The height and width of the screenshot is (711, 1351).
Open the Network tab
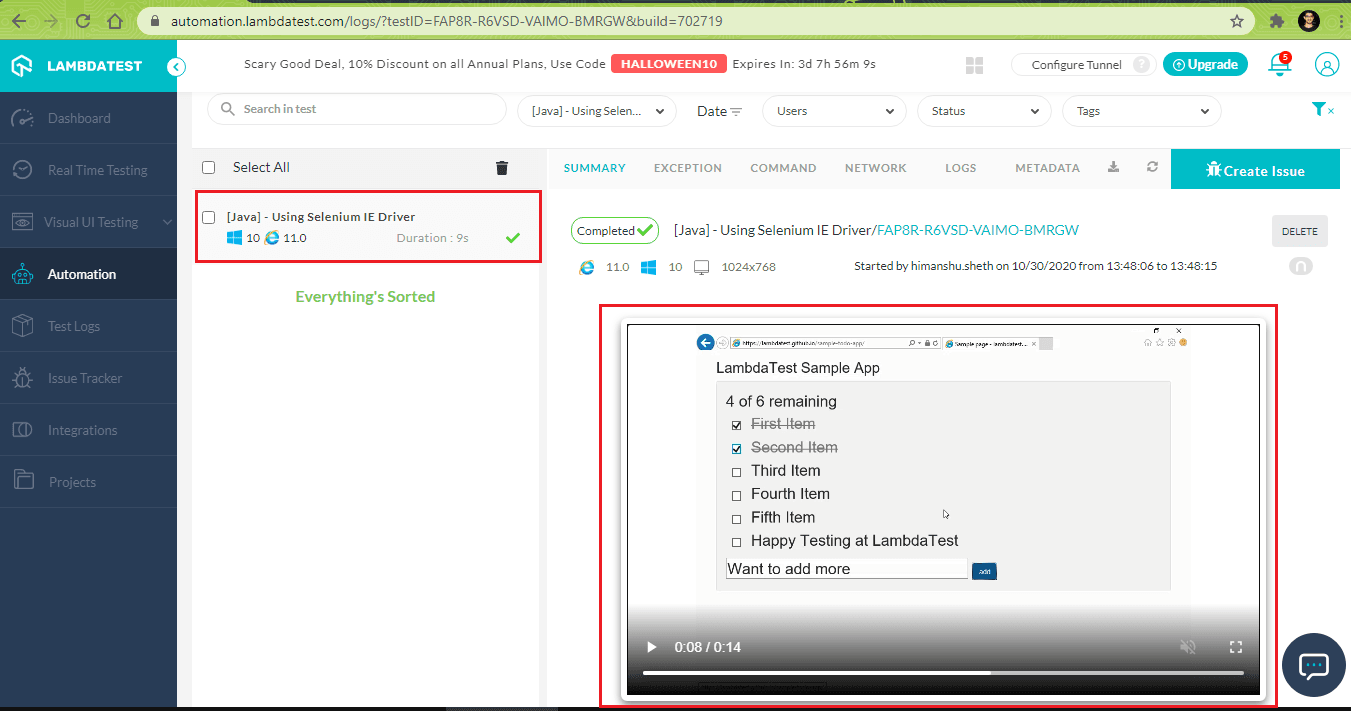(x=875, y=168)
